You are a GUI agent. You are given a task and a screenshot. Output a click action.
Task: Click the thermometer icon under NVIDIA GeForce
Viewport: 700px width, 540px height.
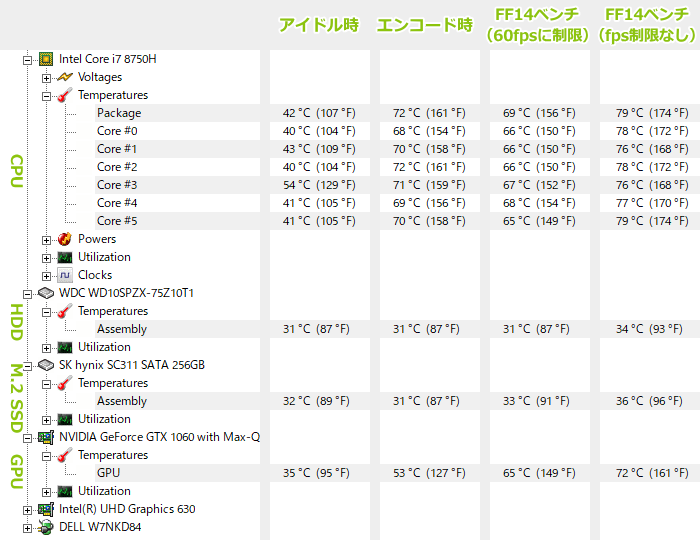pos(65,455)
